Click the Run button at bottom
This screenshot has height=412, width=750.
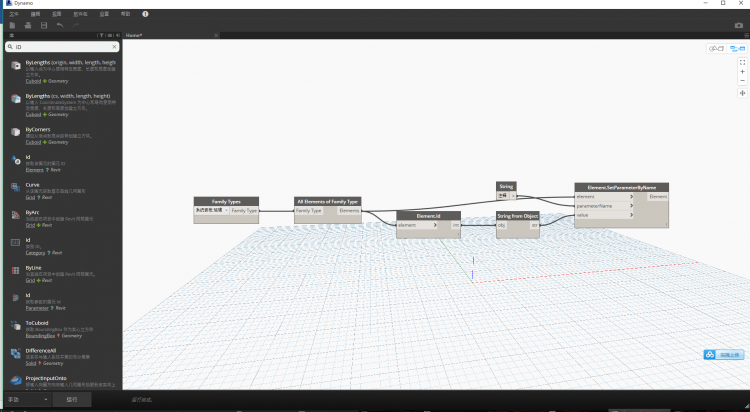[x=72, y=400]
